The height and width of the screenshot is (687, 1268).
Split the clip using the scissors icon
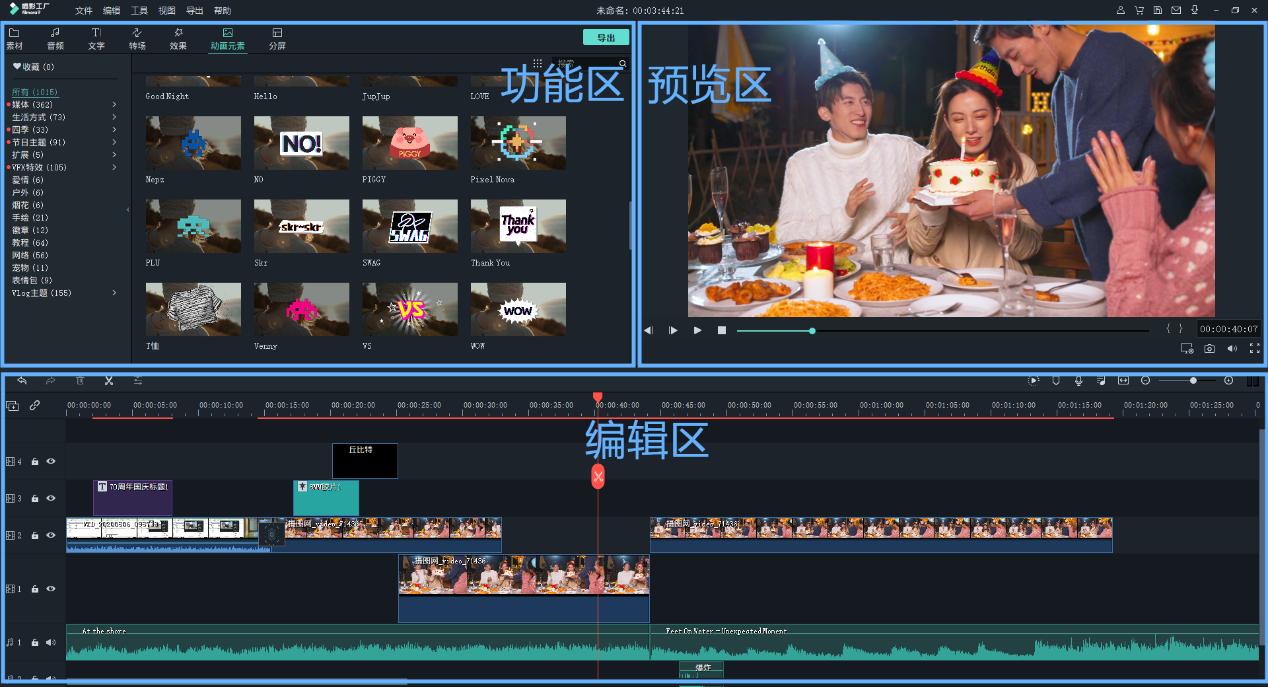(x=110, y=381)
